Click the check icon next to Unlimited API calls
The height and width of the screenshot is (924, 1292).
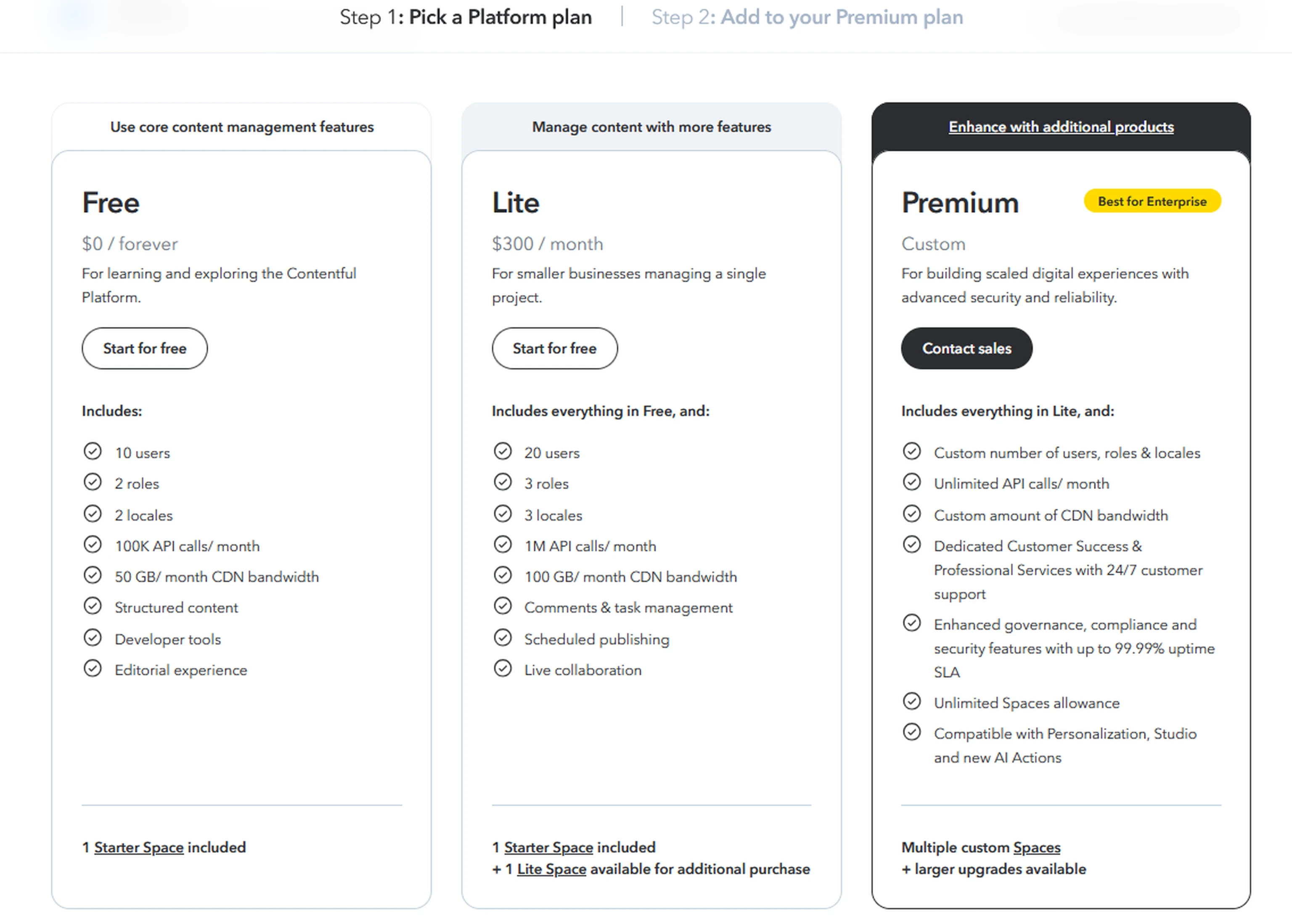click(x=911, y=482)
